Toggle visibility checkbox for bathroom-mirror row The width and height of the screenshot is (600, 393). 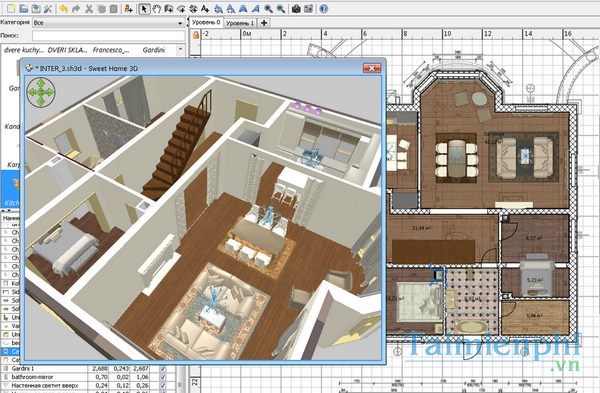tap(163, 377)
